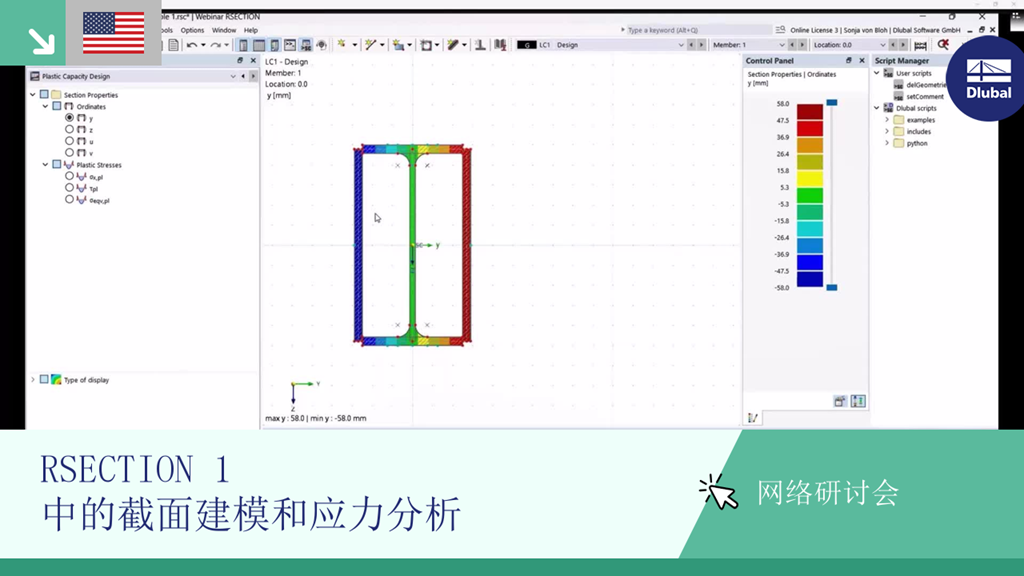Open the Help menu
Screen dimensions: 1024x576
251,30
